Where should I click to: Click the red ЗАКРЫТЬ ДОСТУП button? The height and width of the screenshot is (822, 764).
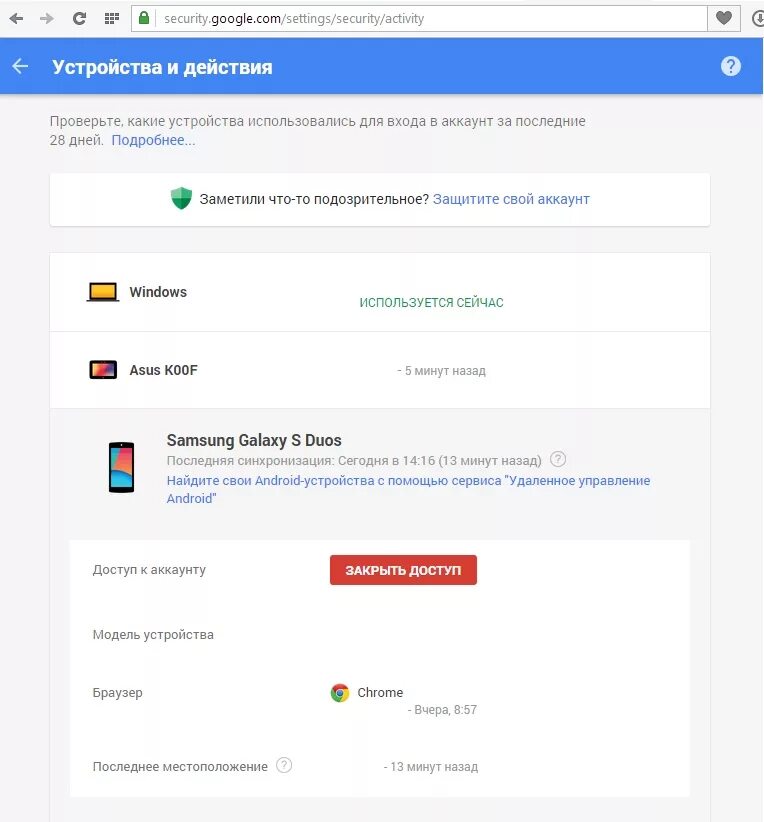pos(403,570)
